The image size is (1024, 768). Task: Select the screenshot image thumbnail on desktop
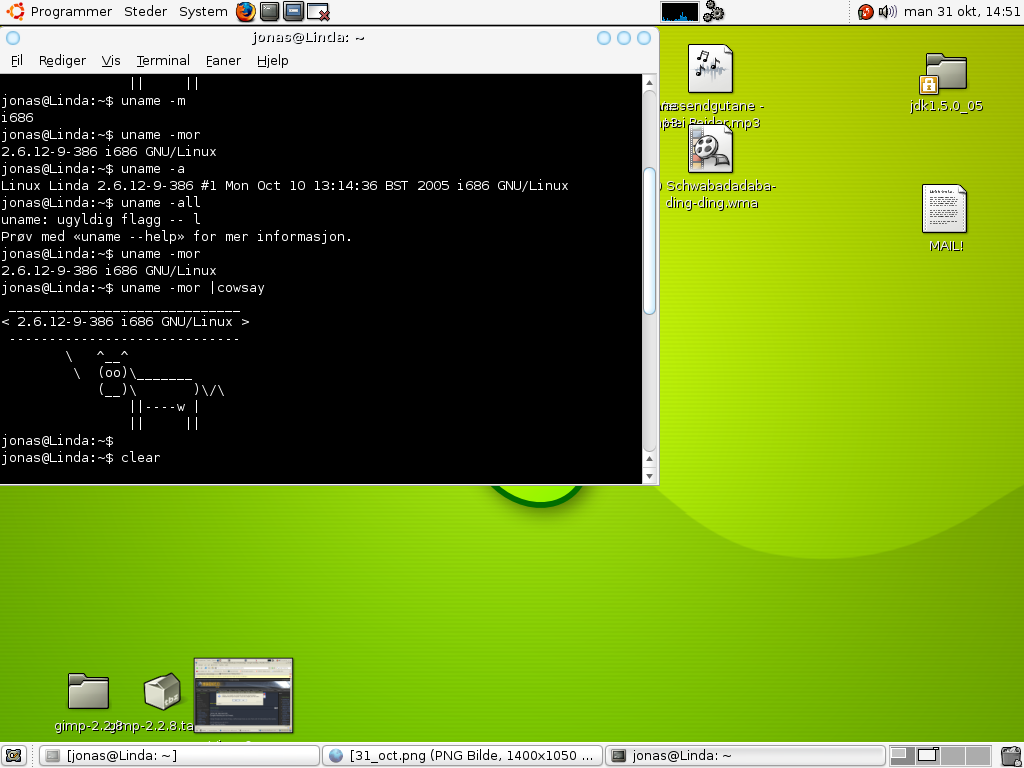pyautogui.click(x=244, y=696)
